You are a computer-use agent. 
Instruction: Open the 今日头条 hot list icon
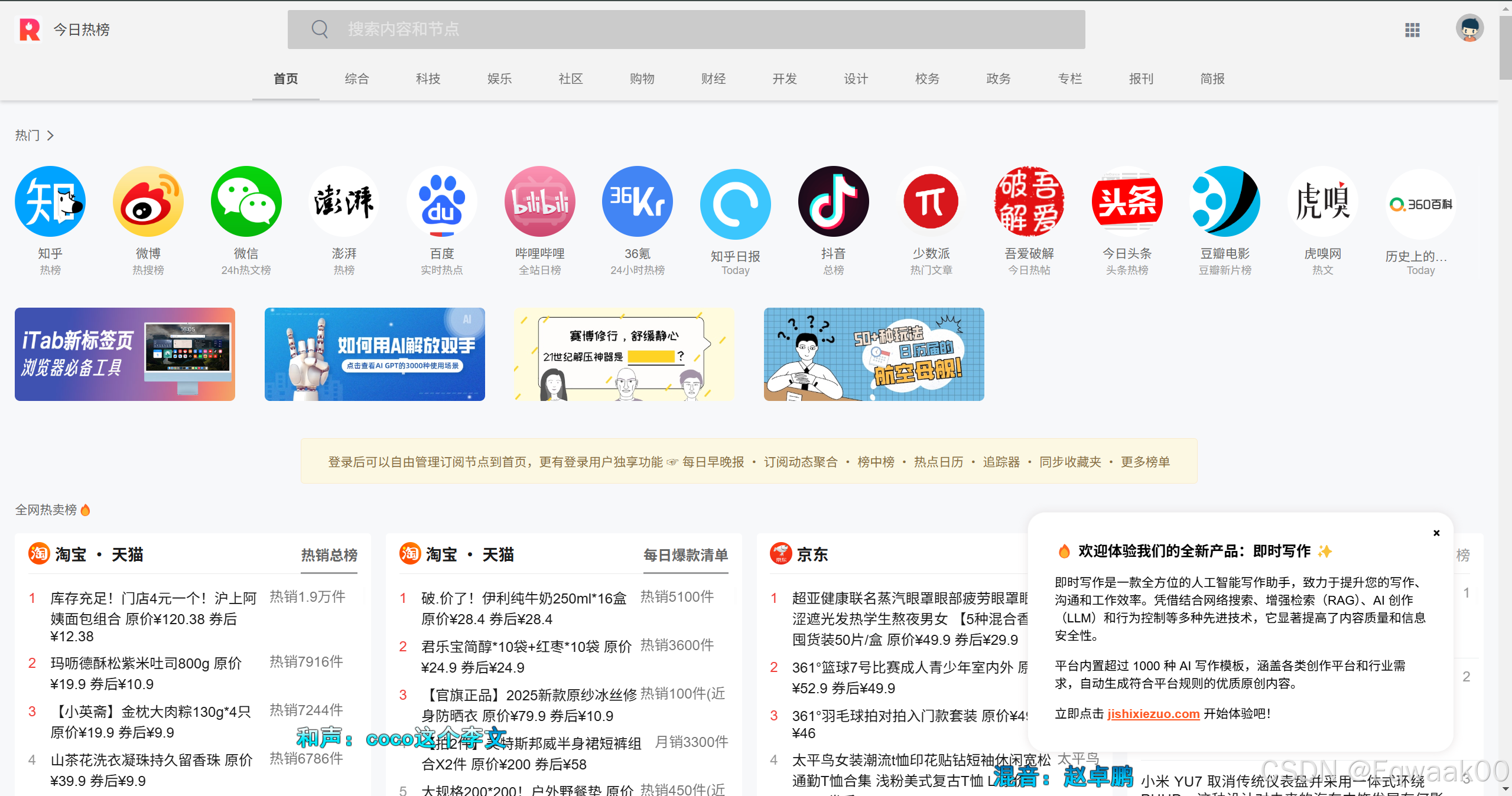1127,202
